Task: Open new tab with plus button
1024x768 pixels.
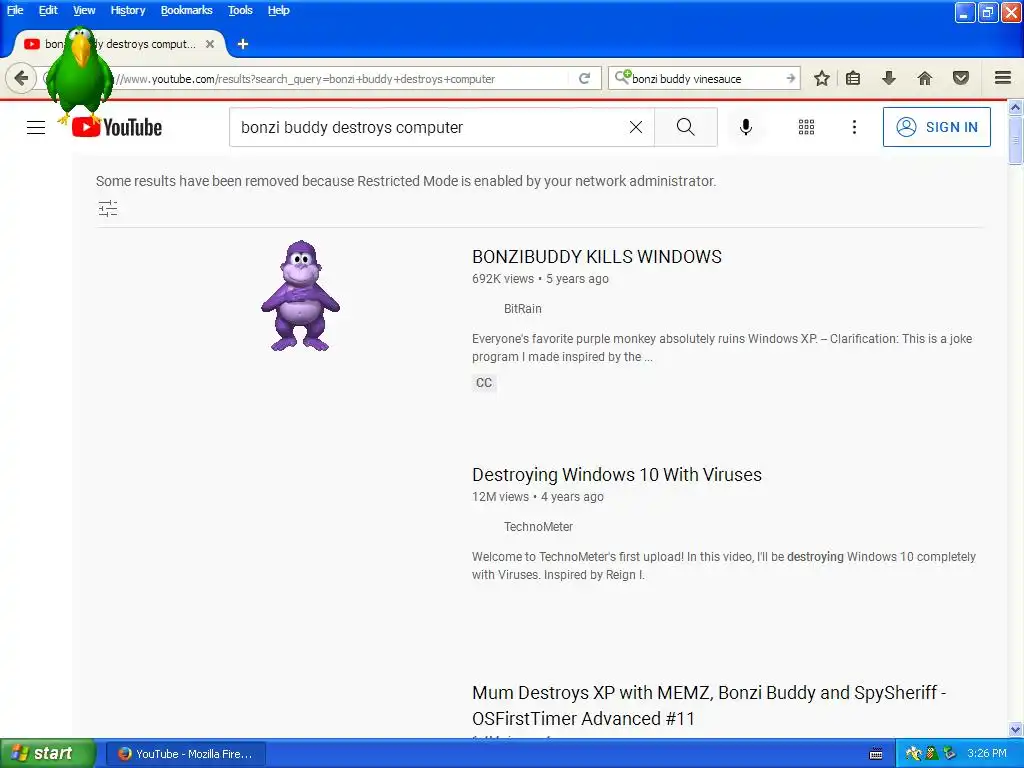Action: pos(243,44)
